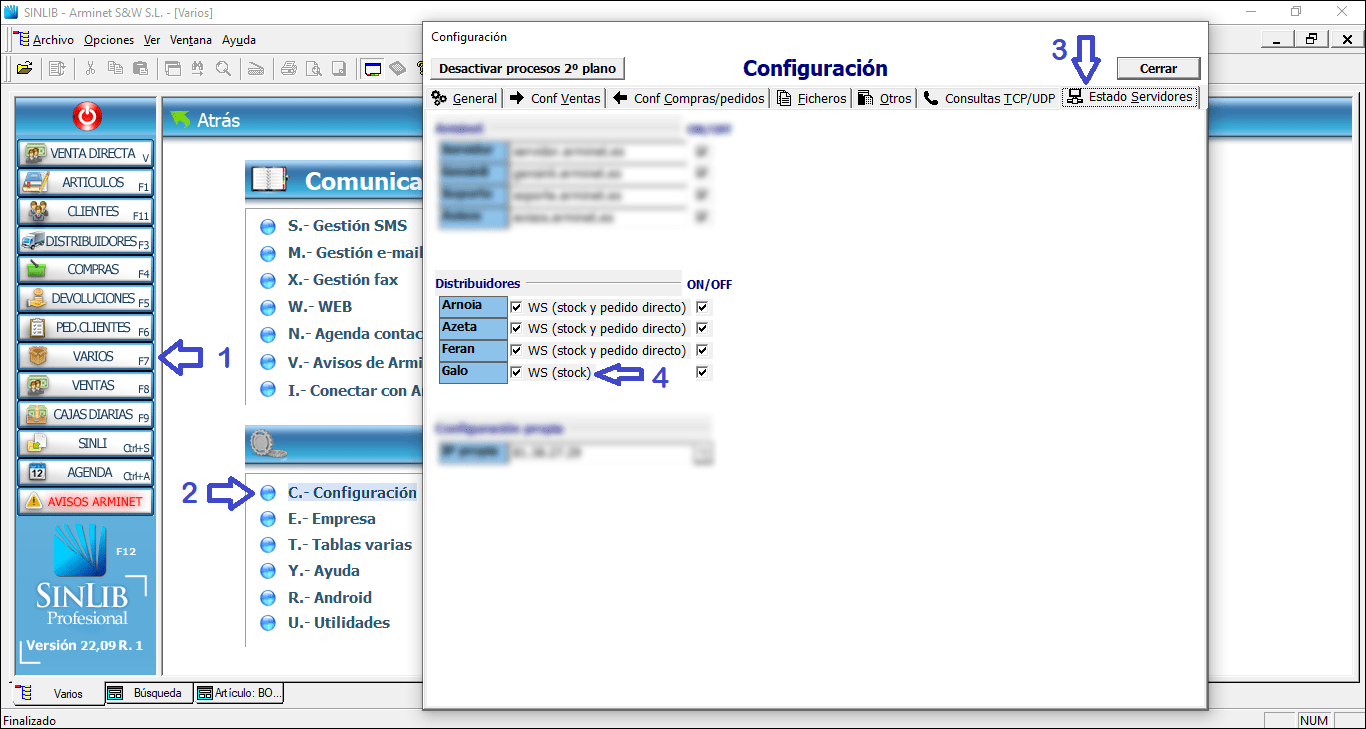1366x729 pixels.
Task: Open VENTAS module in the sidebar
Action: point(86,385)
